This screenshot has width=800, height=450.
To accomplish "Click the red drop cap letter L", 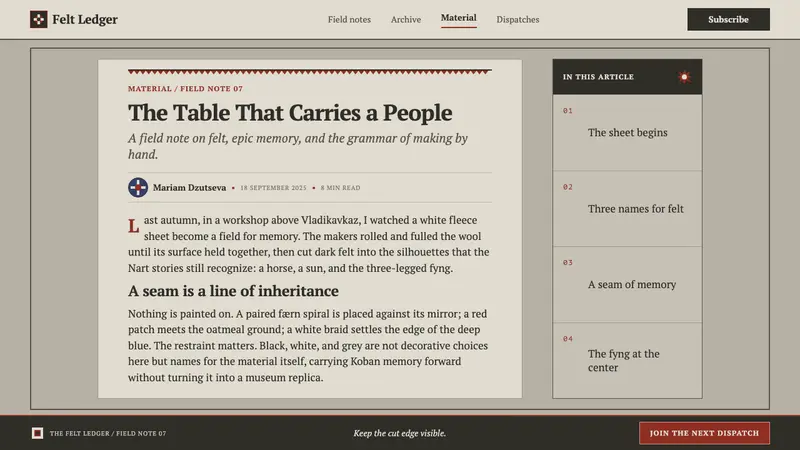I will [134, 226].
